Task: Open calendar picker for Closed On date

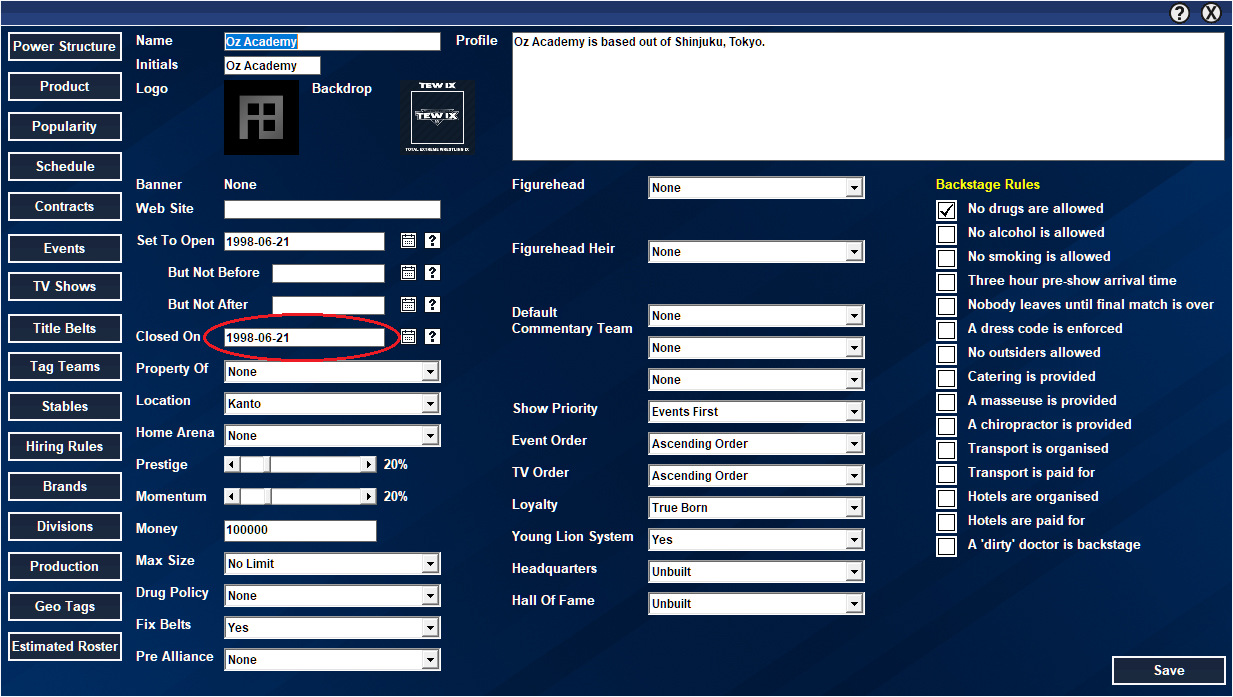Action: [x=408, y=337]
